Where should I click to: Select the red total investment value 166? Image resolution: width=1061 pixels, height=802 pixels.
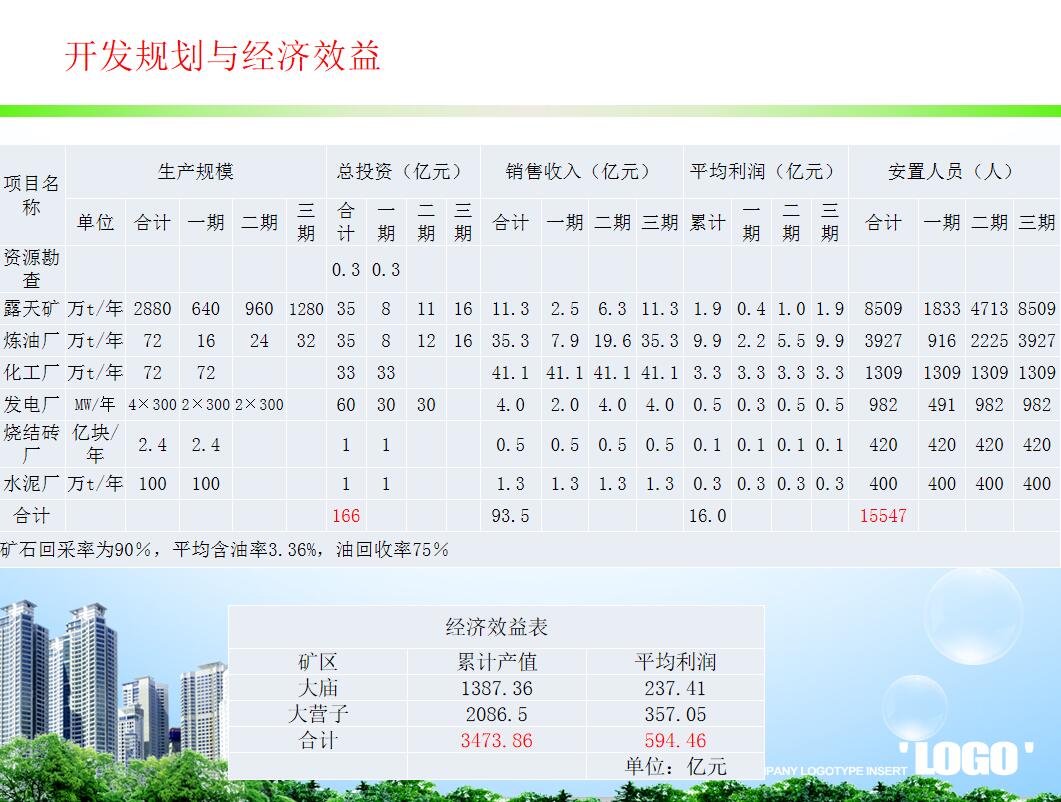[345, 516]
